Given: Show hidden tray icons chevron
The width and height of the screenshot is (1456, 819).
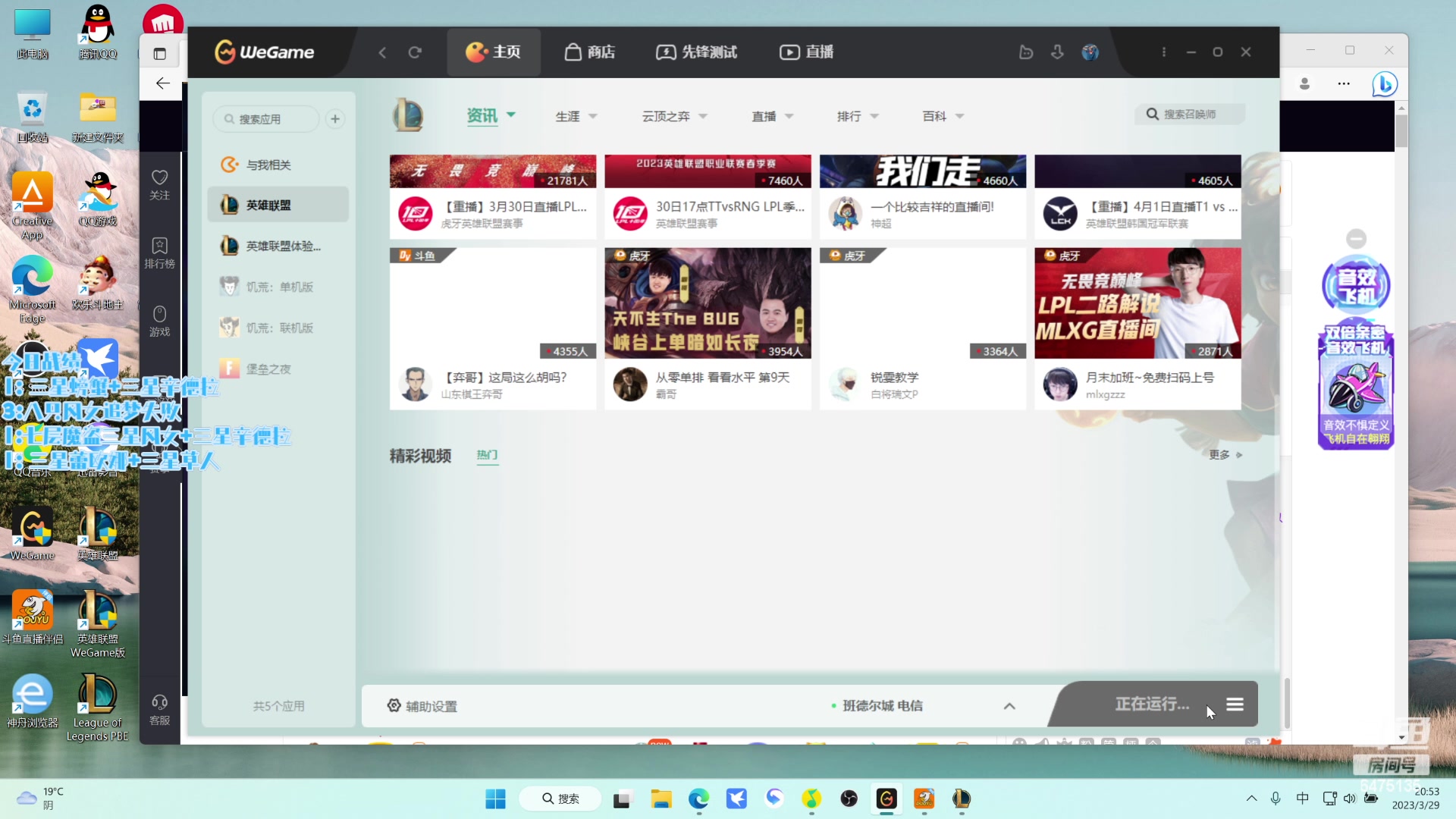Looking at the screenshot, I should 1252,798.
